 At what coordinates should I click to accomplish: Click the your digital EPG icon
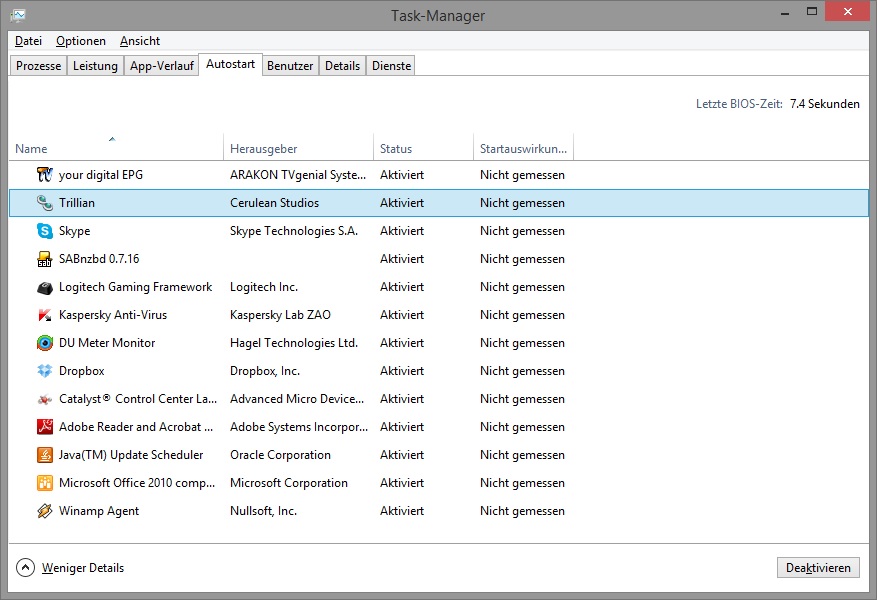pos(45,174)
